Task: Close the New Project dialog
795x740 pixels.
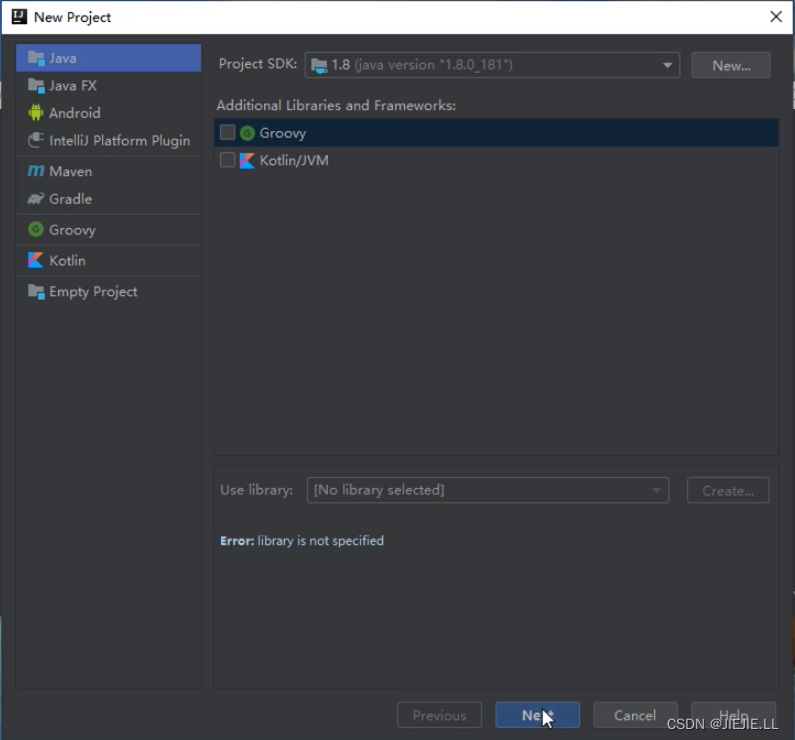Action: (x=776, y=17)
